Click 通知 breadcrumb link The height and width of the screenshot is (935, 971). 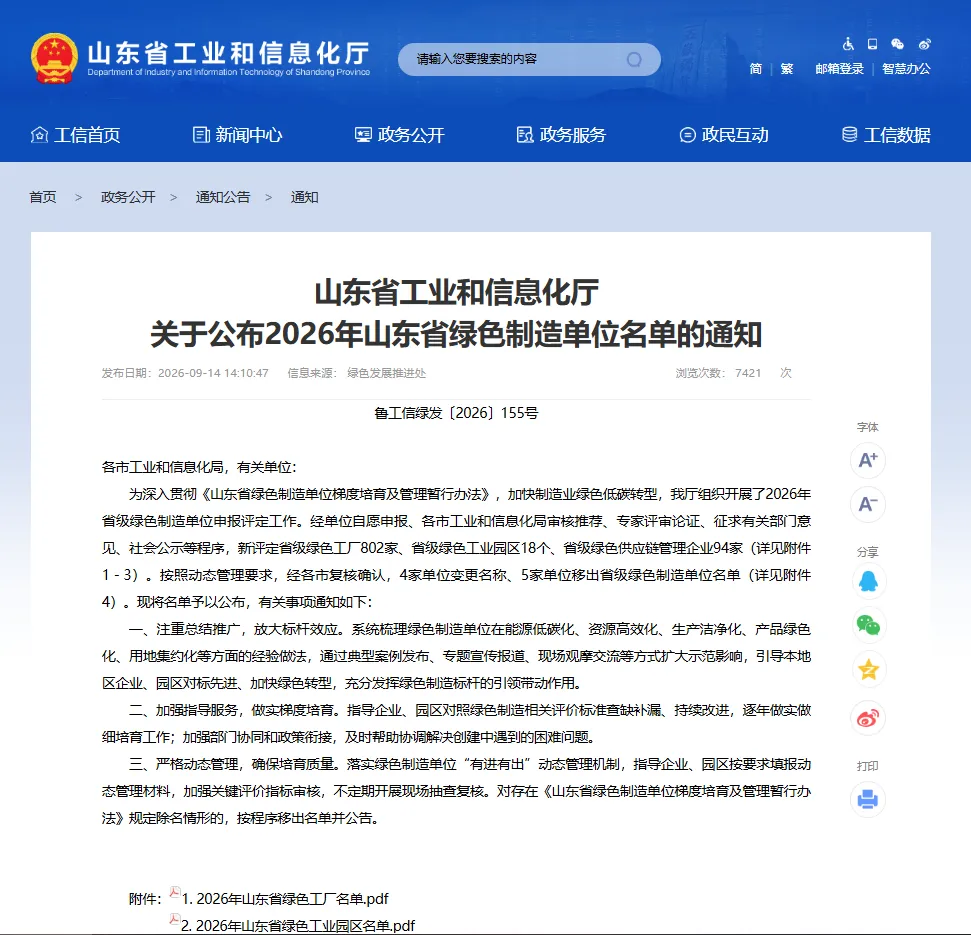pyautogui.click(x=305, y=197)
